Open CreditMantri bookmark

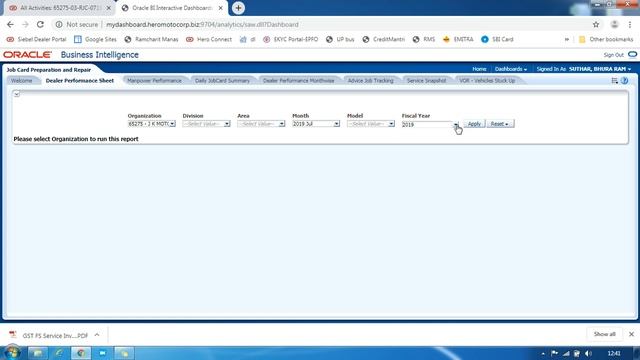384,39
